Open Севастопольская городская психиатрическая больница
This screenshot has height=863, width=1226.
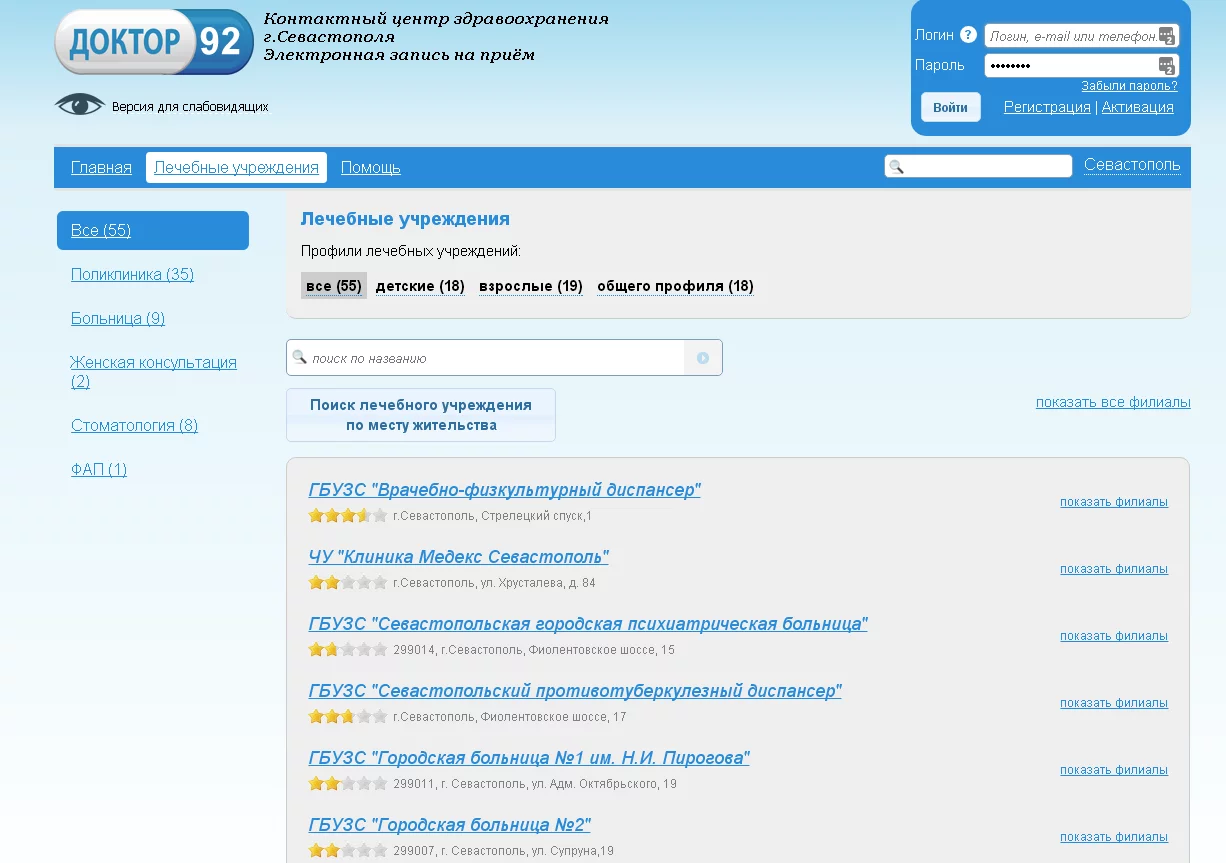point(588,624)
